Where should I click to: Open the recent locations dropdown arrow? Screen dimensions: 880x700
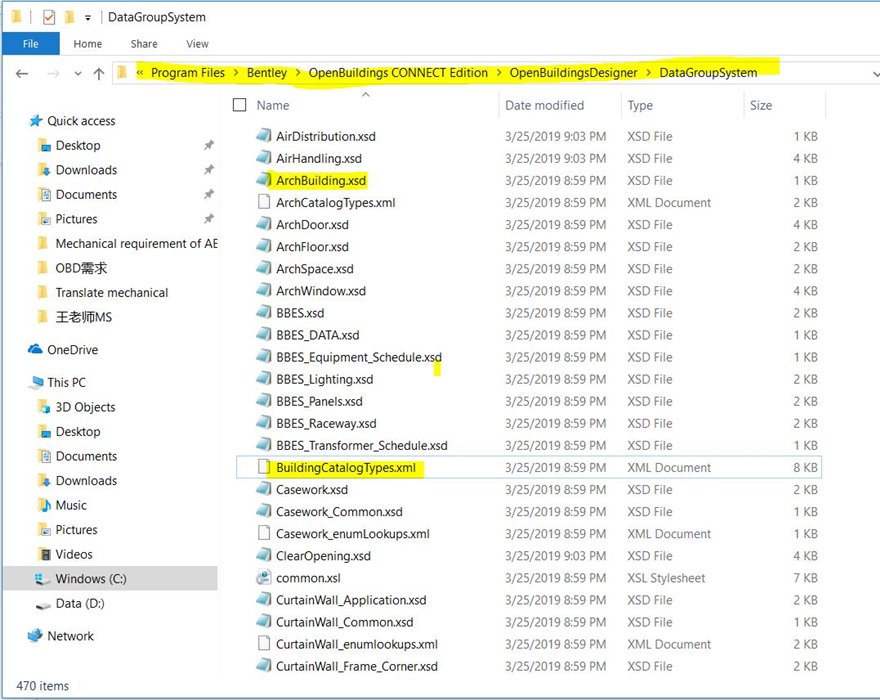point(78,74)
